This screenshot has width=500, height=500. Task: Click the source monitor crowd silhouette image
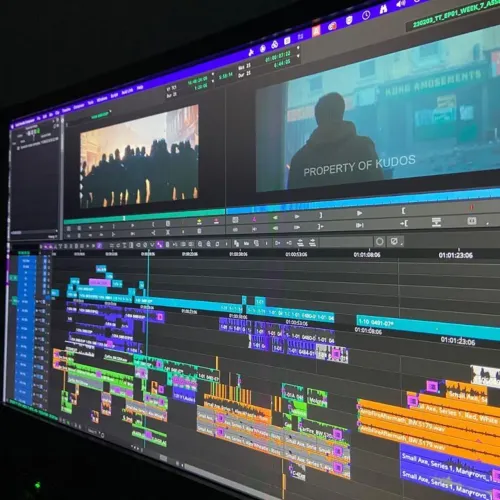139,156
